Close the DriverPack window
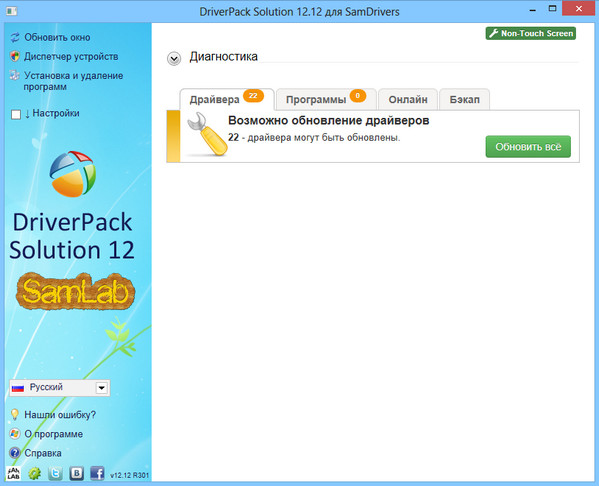This screenshot has width=599, height=486. 579,9
